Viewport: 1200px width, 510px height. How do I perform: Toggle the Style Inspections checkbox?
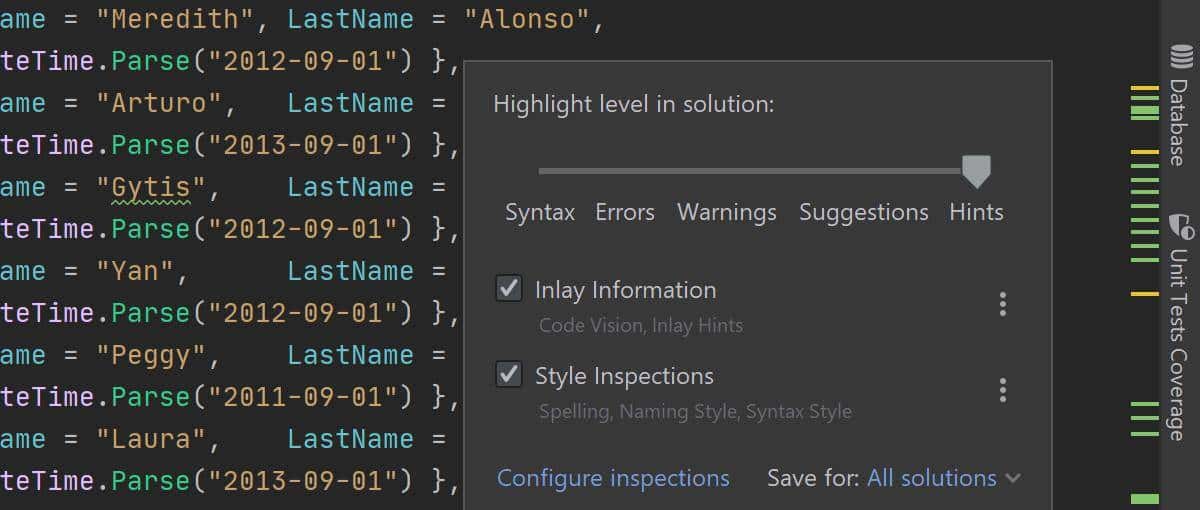coord(509,375)
